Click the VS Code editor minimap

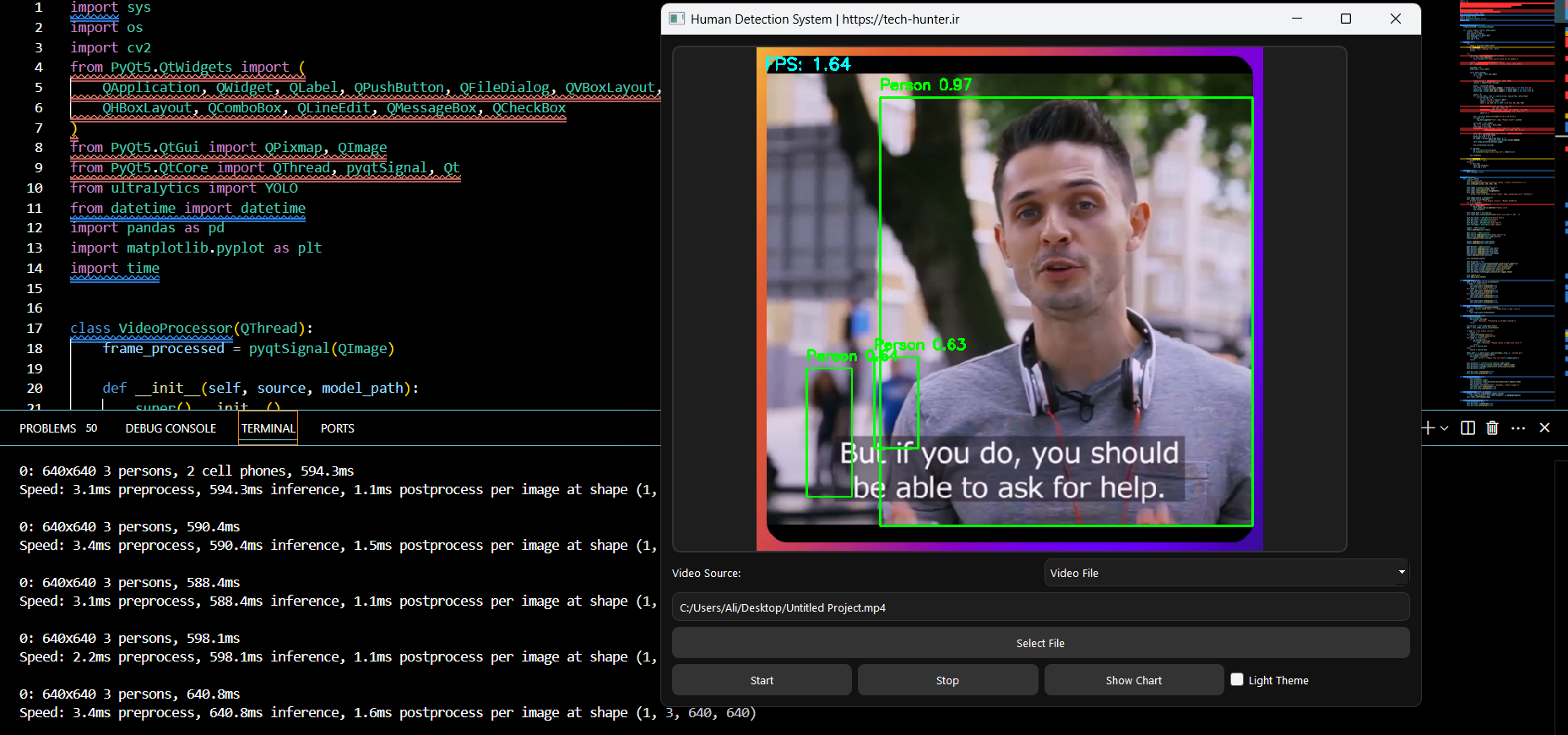pos(1507,204)
